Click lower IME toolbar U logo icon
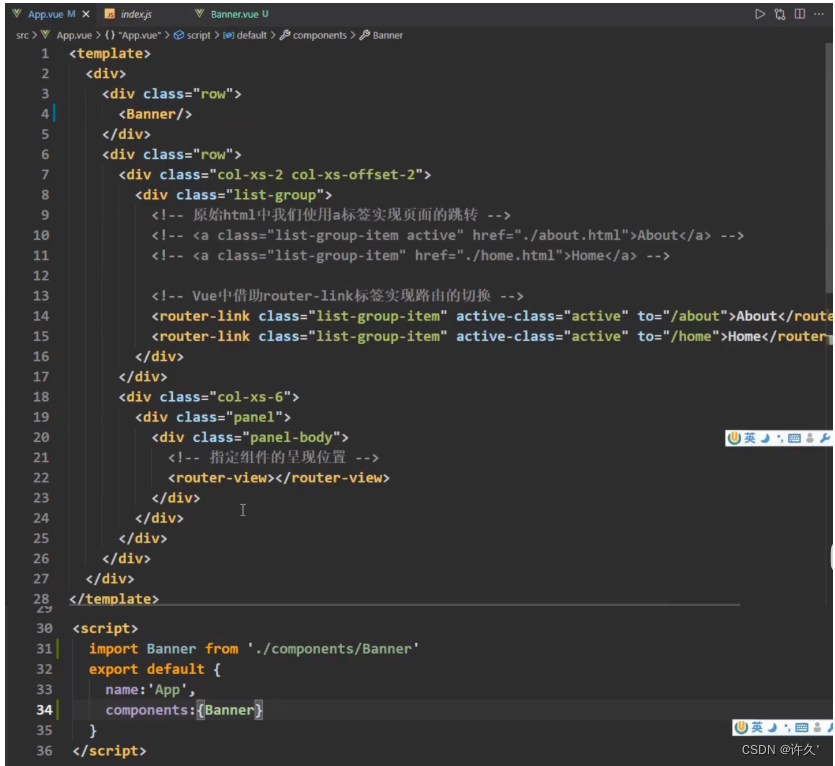 click(741, 727)
